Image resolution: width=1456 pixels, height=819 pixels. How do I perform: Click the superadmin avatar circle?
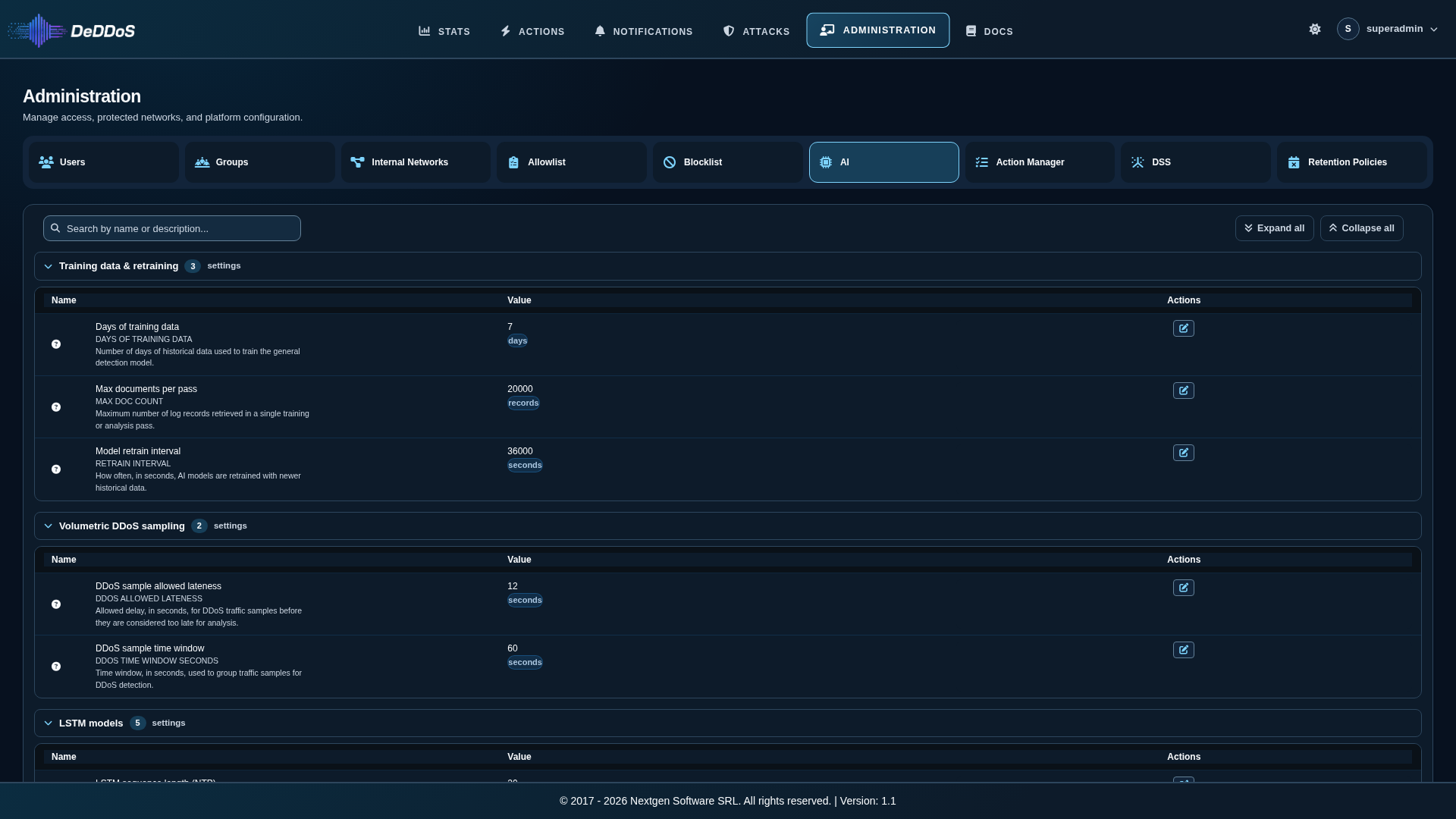coord(1348,29)
